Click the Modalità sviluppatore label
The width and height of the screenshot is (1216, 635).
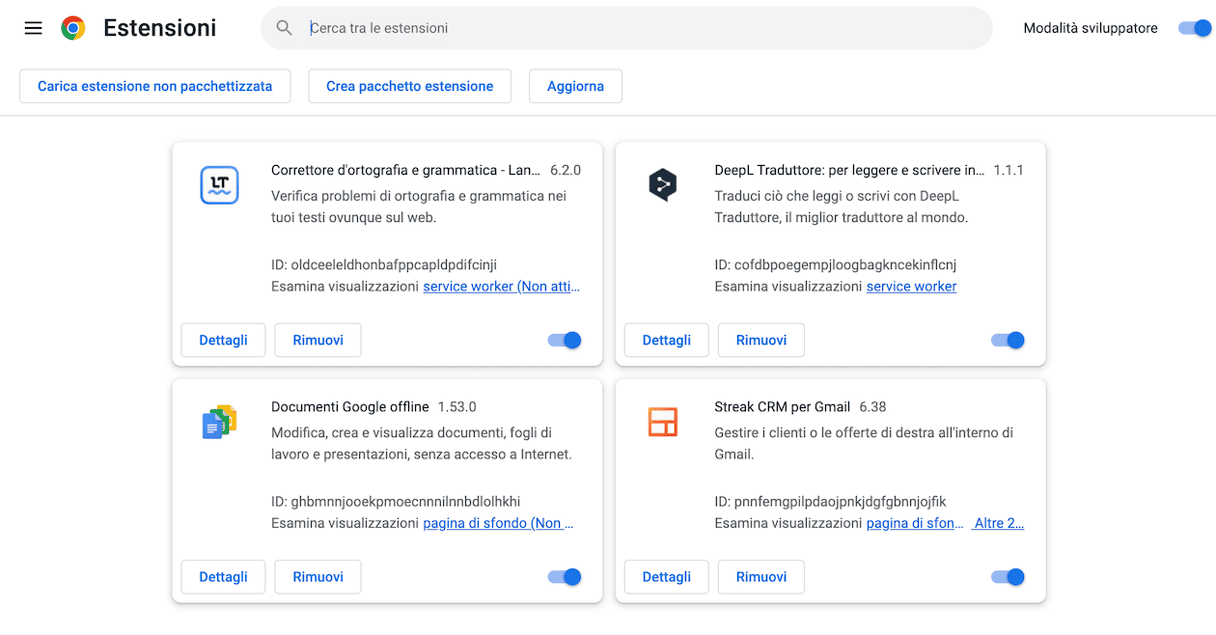point(1090,28)
